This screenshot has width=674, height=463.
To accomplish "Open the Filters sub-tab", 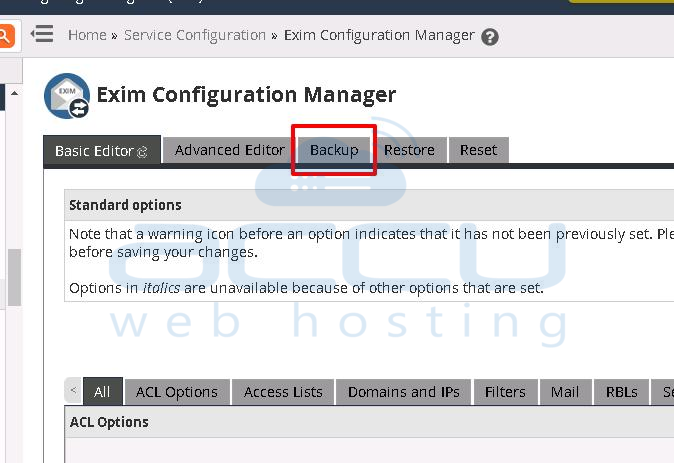I will (x=505, y=392).
